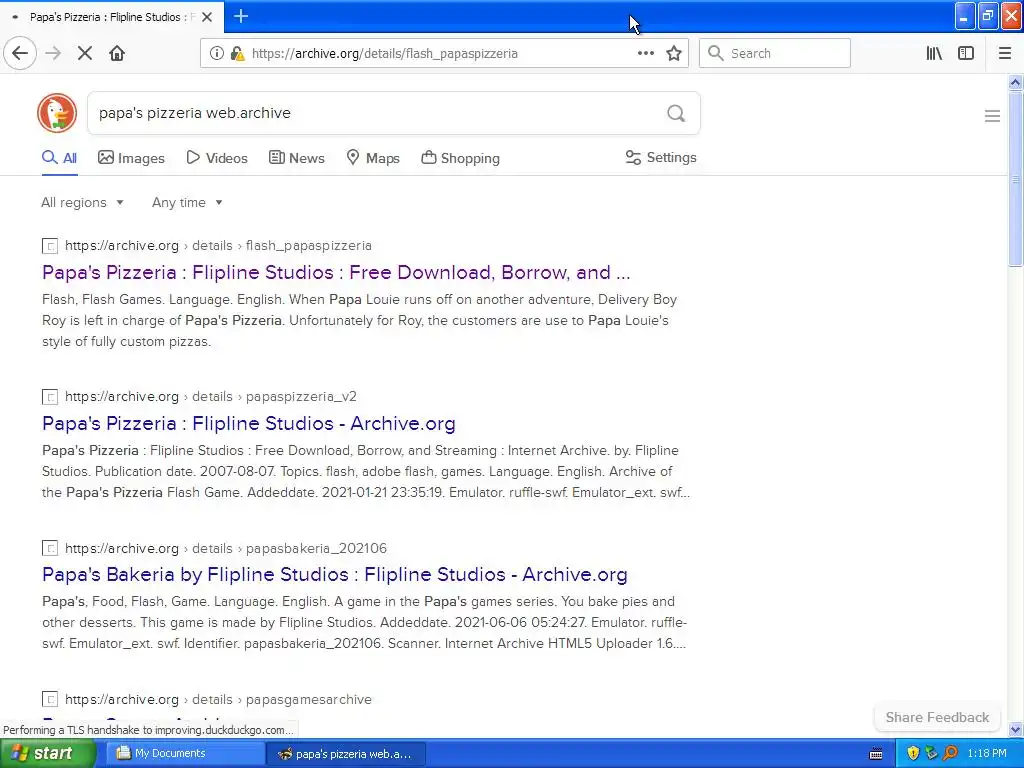Click the DuckDuckGo duck logo

pos(57,113)
